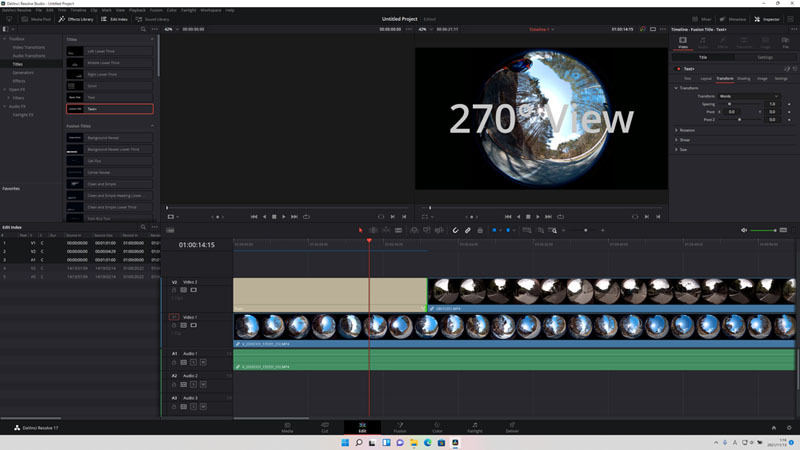The image size is (800, 450).
Task: Switch to the Color page
Action: click(x=437, y=427)
